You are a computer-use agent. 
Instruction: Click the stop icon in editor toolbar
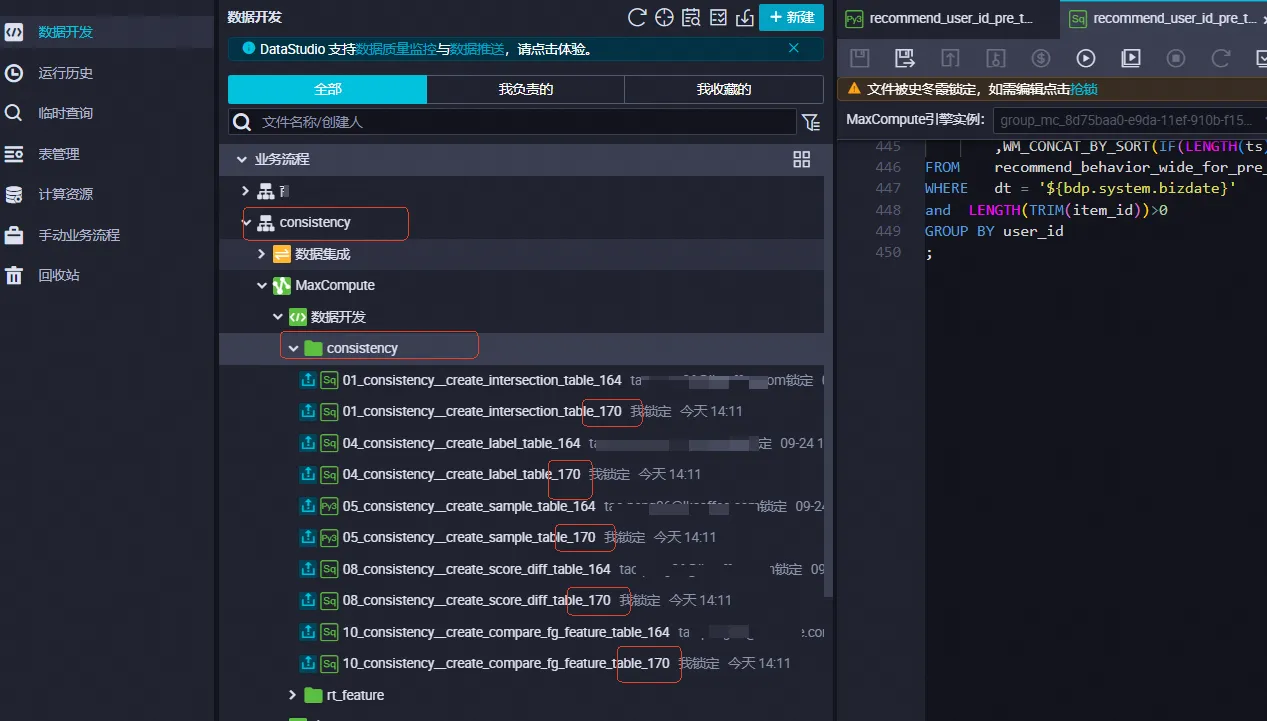[x=1176, y=58]
